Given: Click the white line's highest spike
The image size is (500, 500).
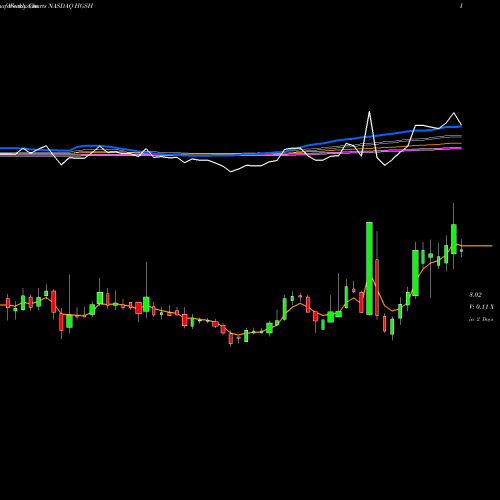Looking at the screenshot, I should (369, 112).
